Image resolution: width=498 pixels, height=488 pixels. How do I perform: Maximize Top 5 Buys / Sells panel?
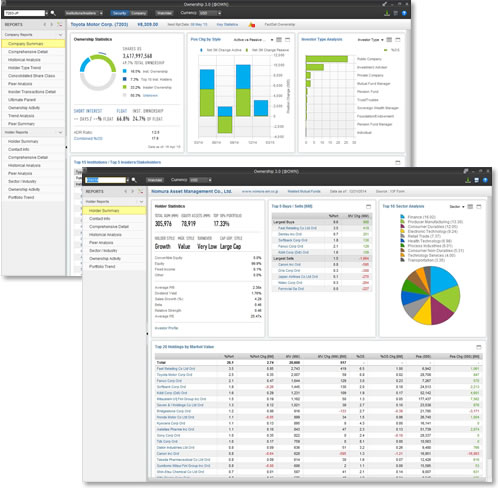368,206
